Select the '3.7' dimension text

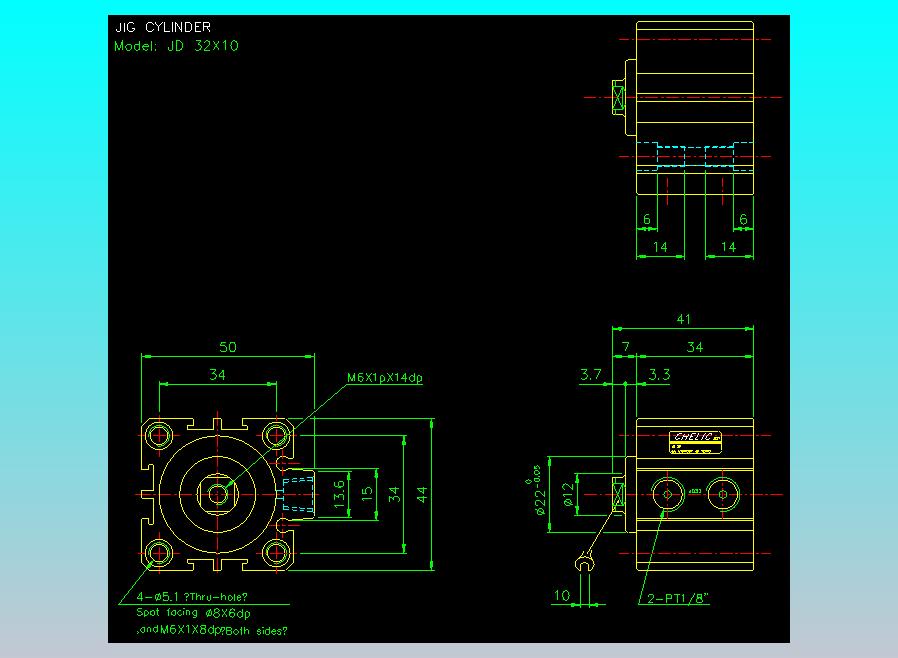[591, 375]
